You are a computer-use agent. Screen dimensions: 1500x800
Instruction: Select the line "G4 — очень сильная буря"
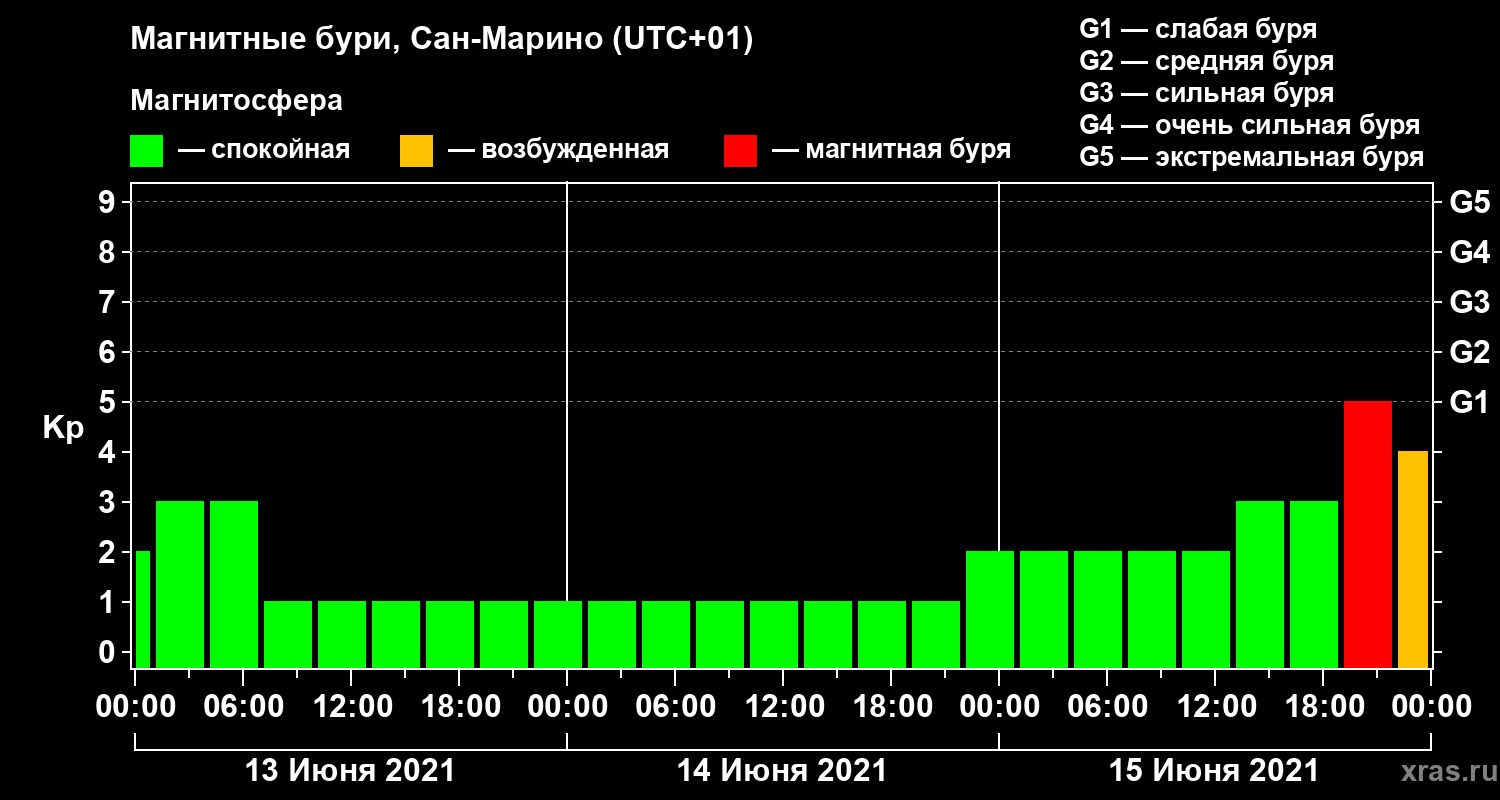(1250, 126)
